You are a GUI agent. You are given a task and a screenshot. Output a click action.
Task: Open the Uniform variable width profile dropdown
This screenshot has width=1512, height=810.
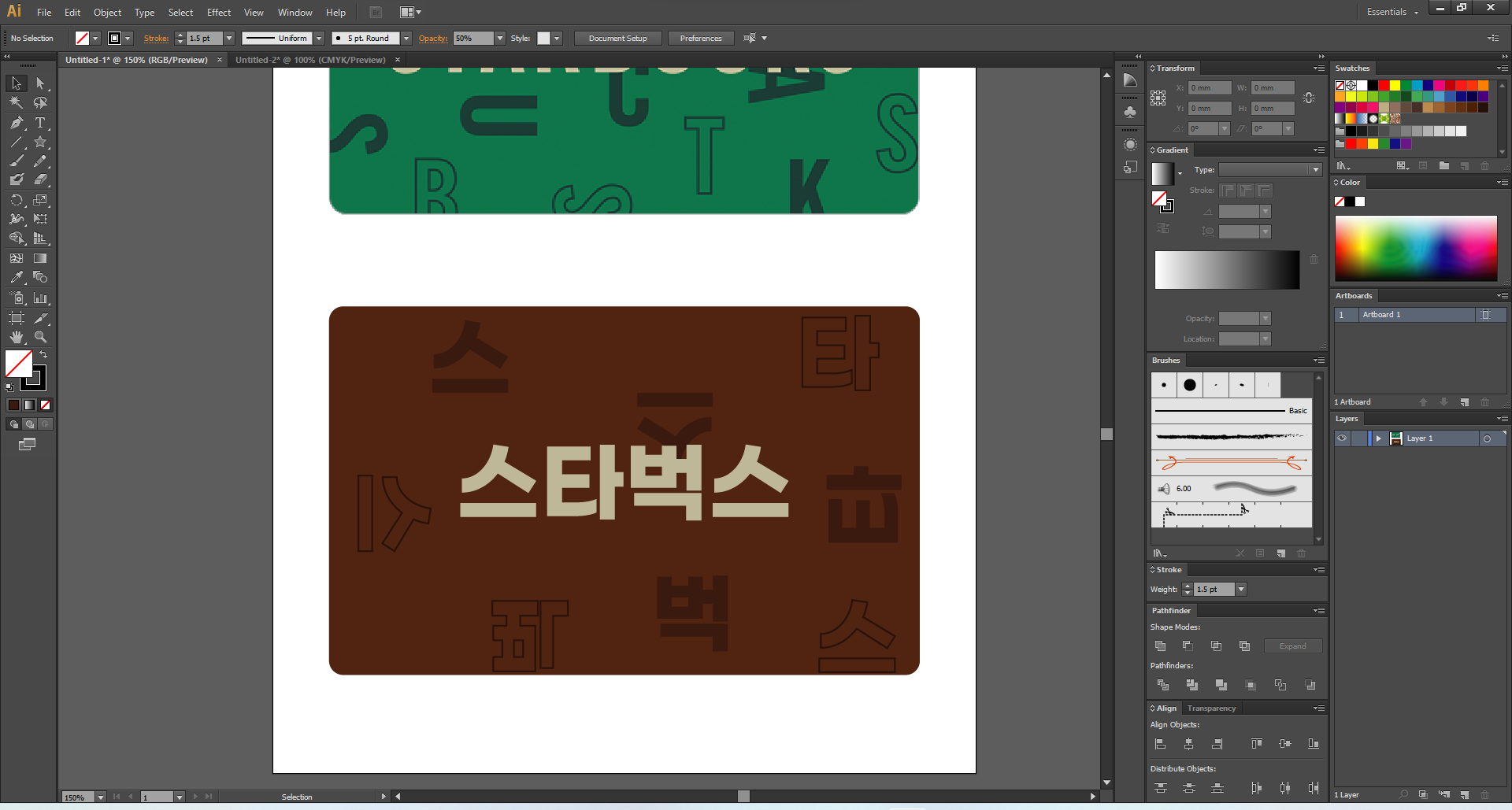tap(319, 38)
